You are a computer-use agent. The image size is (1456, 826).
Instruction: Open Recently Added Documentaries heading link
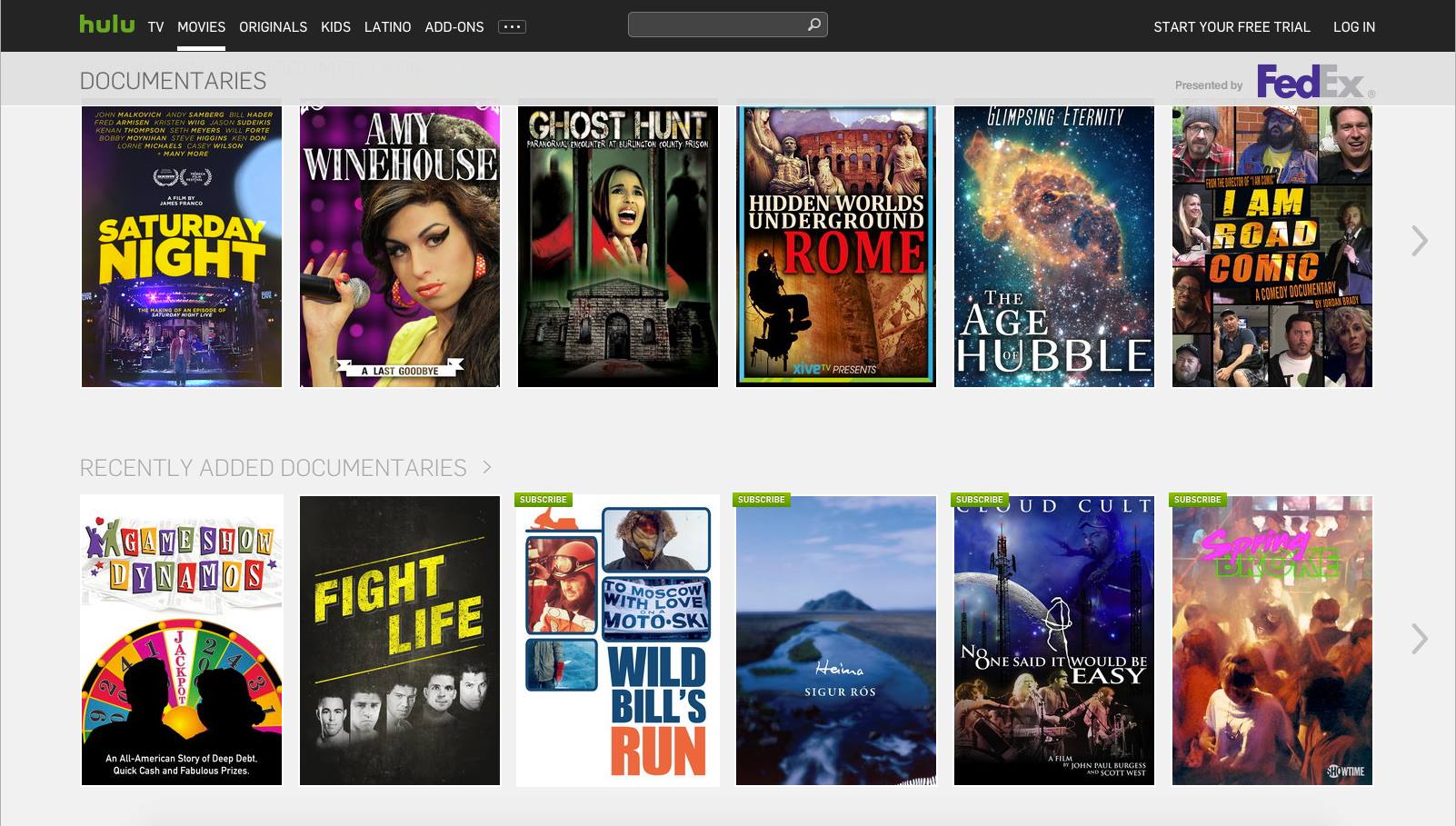click(274, 468)
